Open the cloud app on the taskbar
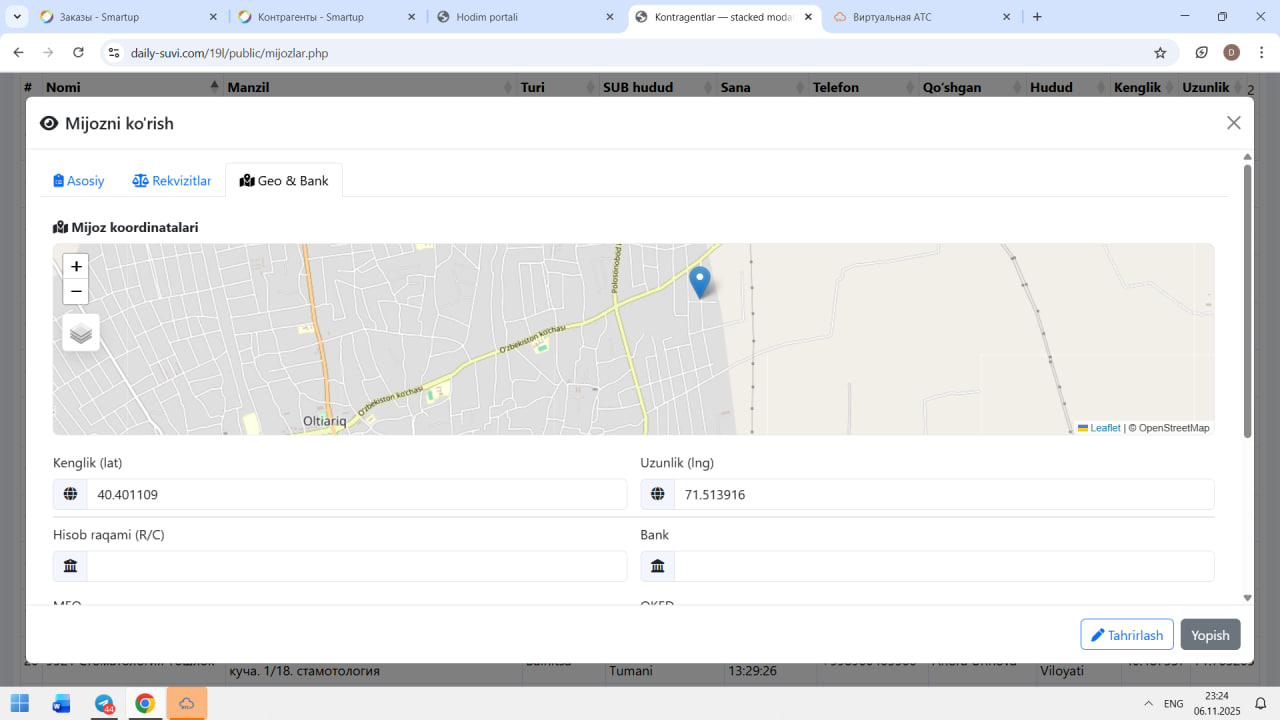Image resolution: width=1280 pixels, height=720 pixels. 187,703
